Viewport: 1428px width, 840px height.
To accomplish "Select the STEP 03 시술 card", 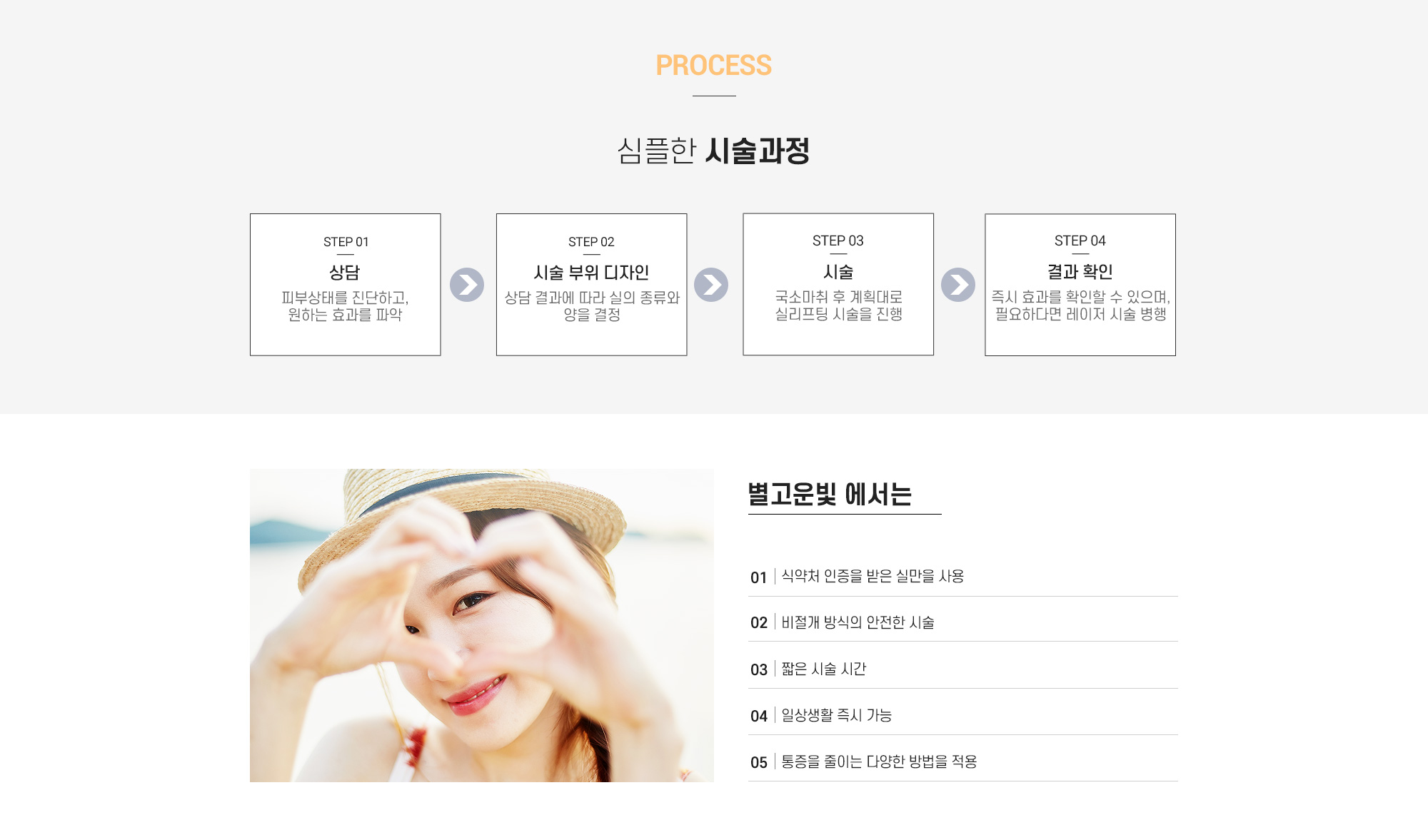I will coord(838,284).
